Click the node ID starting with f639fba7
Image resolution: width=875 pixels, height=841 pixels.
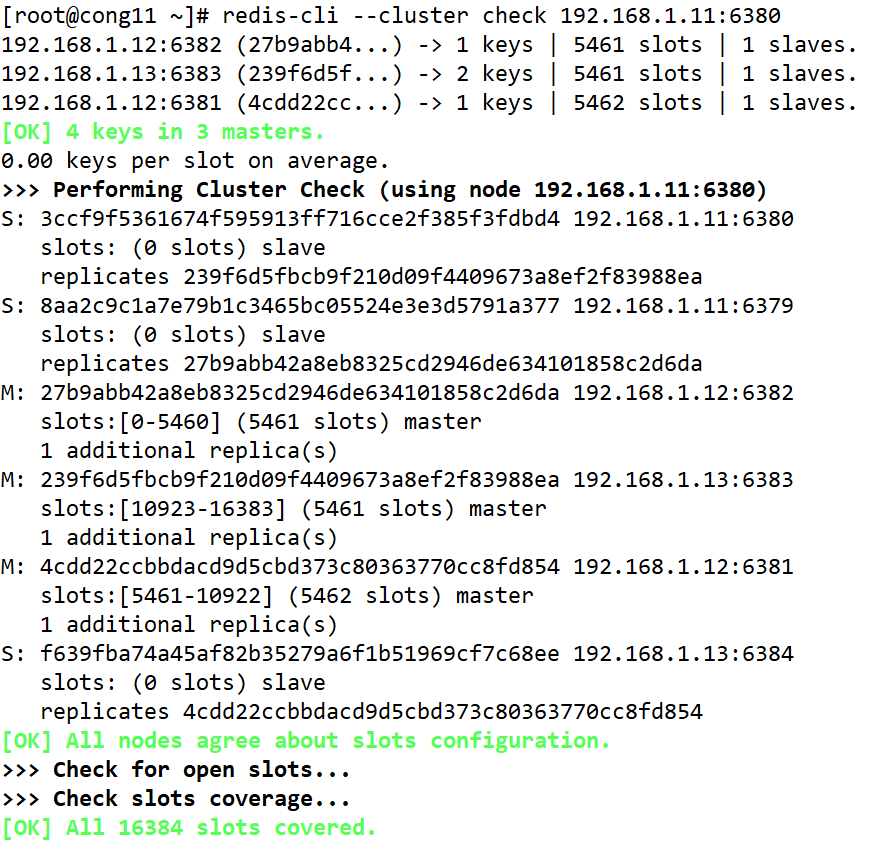tap(300, 654)
